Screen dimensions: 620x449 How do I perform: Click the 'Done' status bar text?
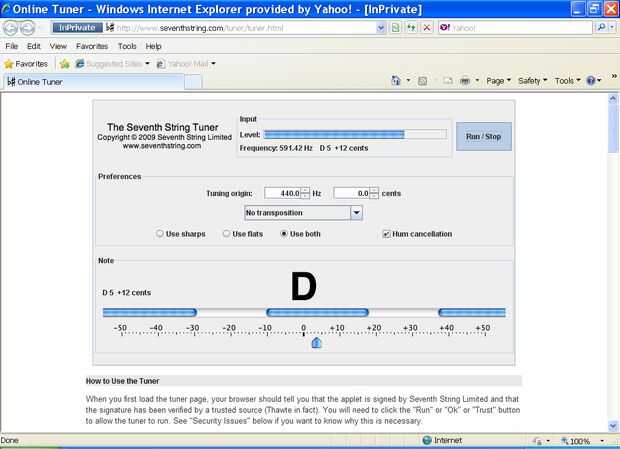click(x=9, y=440)
